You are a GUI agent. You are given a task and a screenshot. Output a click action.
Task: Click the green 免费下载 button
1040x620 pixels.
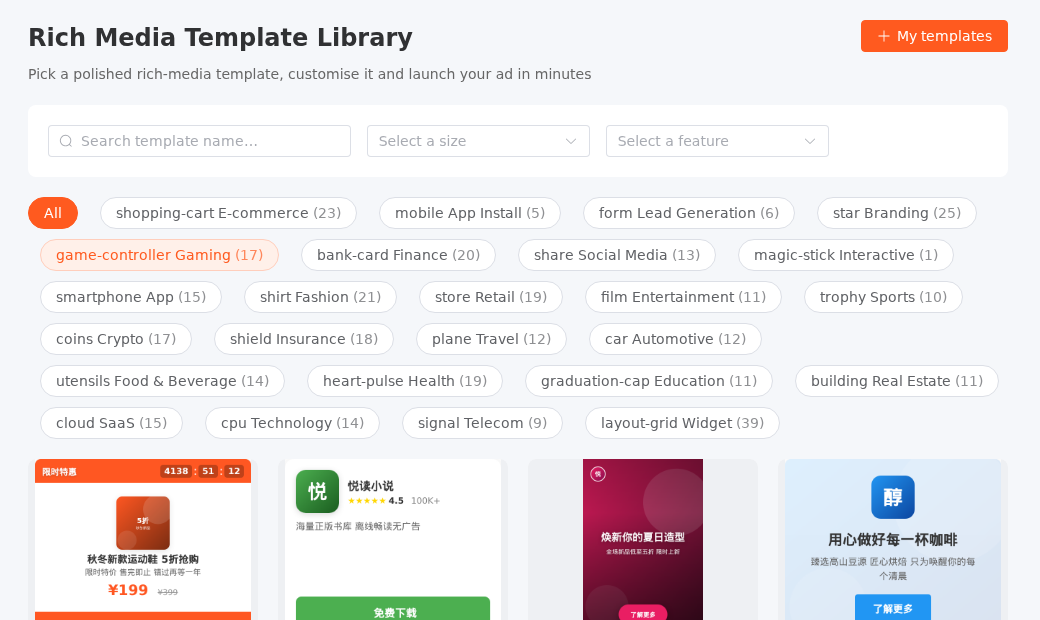tap(393, 609)
